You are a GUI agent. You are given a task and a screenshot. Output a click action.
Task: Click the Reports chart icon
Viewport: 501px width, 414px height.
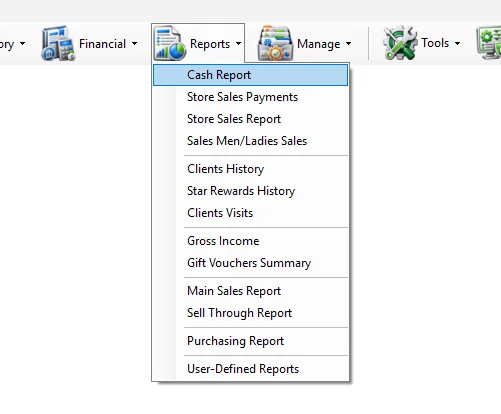tap(170, 43)
